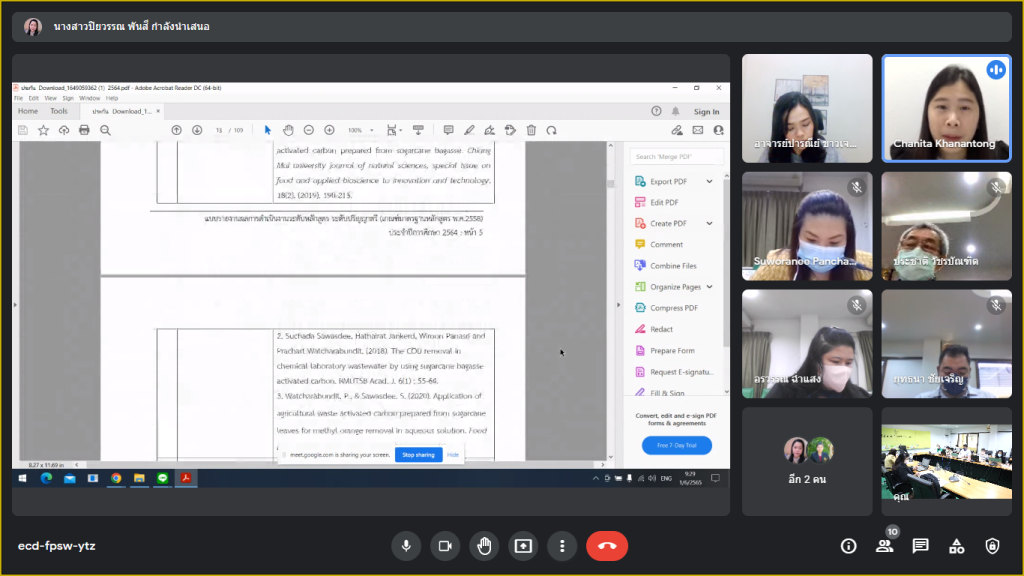
Task: Click the Hide link on sharing bar
Action: tap(453, 455)
